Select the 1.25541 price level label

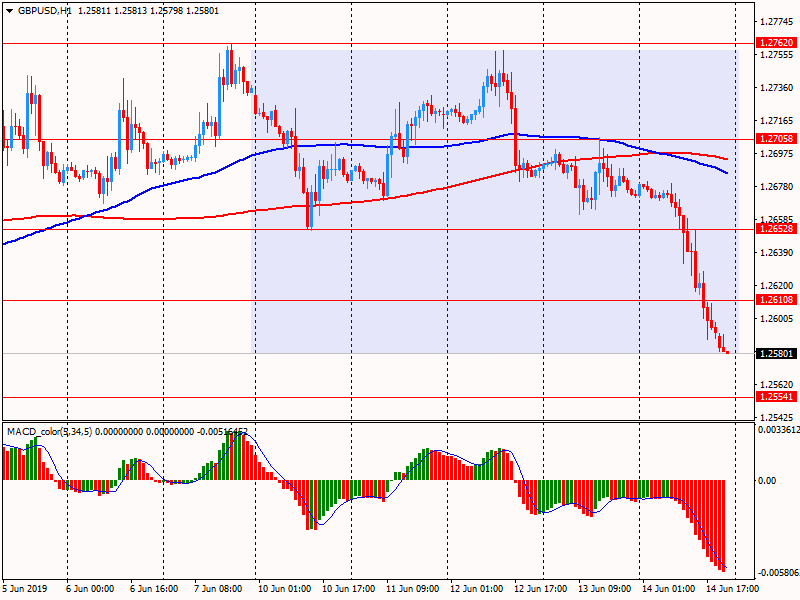click(x=776, y=397)
